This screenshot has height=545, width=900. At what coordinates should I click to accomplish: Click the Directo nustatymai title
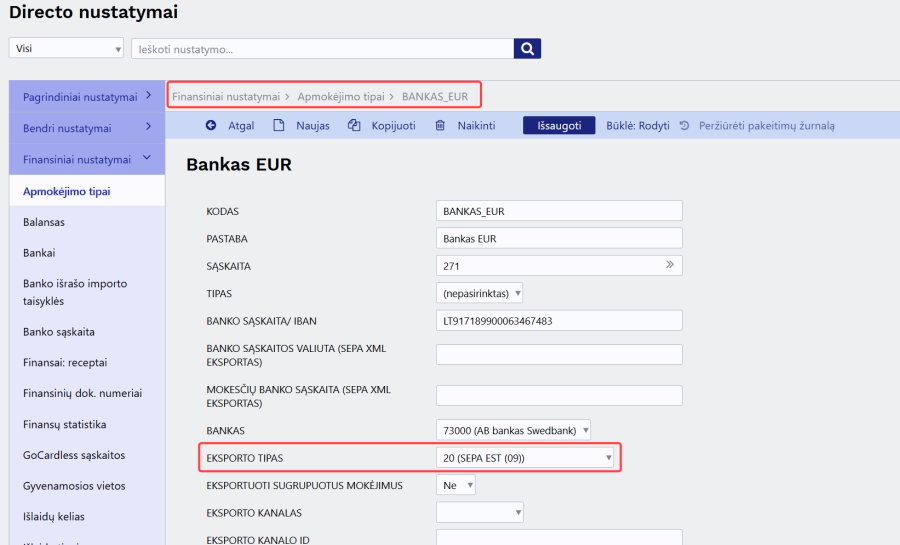point(94,12)
